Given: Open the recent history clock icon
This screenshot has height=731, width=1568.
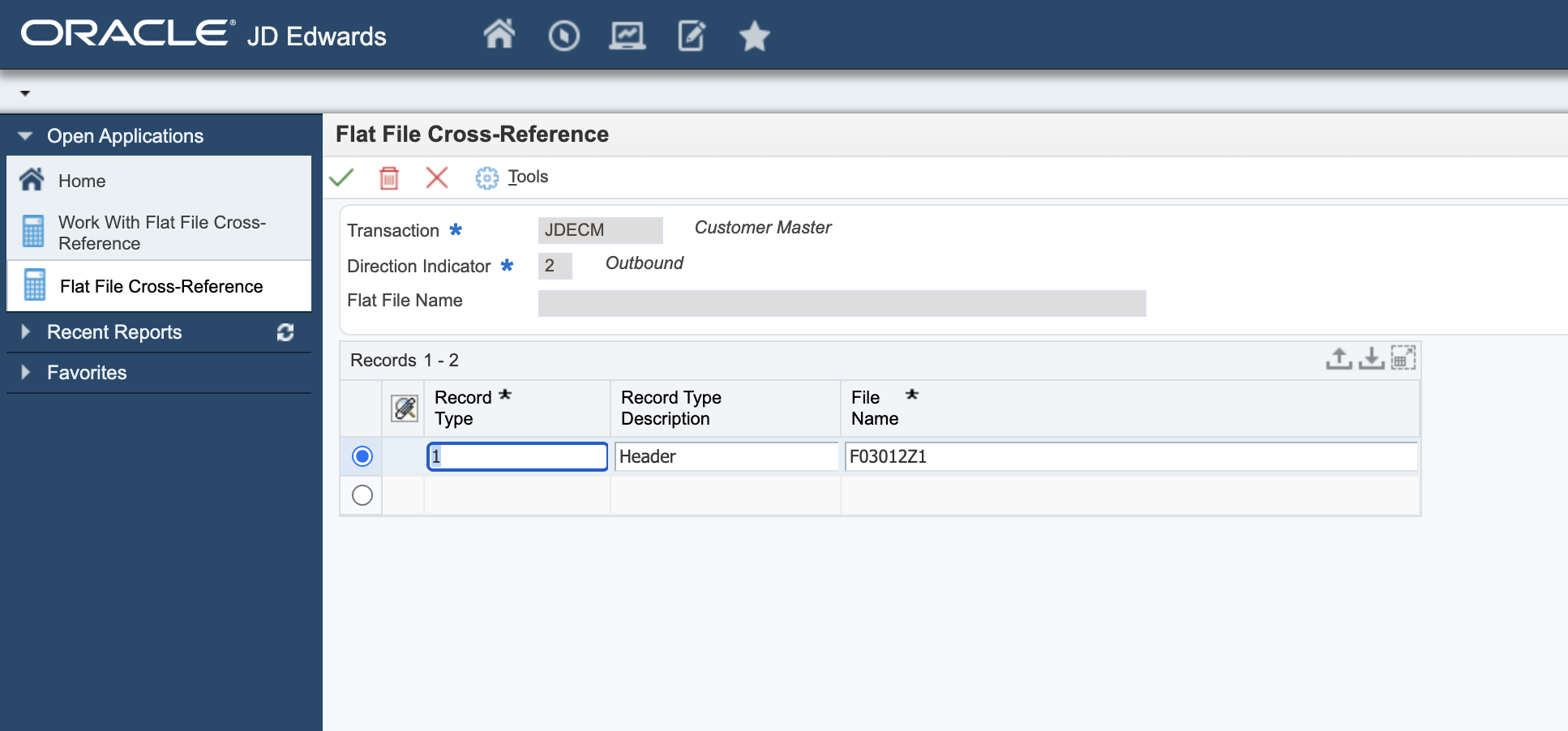Looking at the screenshot, I should pos(563,36).
